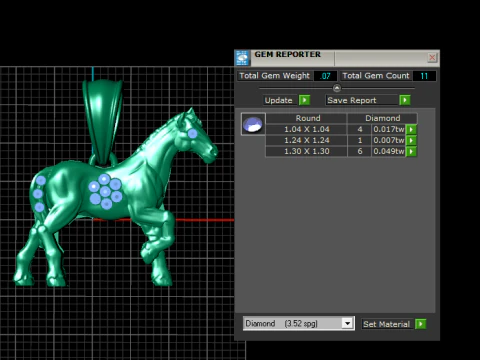
Task: Select the gem on the horse's eye
Action: [x=192, y=134]
